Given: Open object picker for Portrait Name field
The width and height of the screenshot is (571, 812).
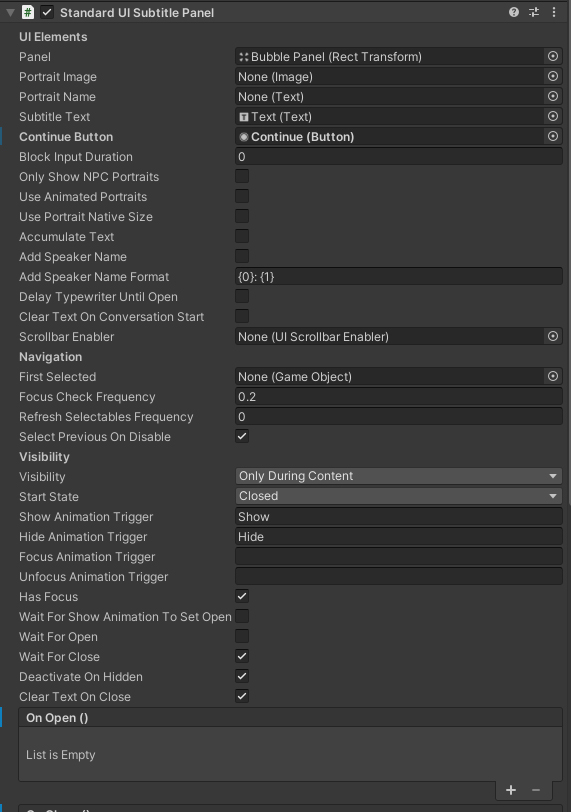Looking at the screenshot, I should pyautogui.click(x=553, y=96).
